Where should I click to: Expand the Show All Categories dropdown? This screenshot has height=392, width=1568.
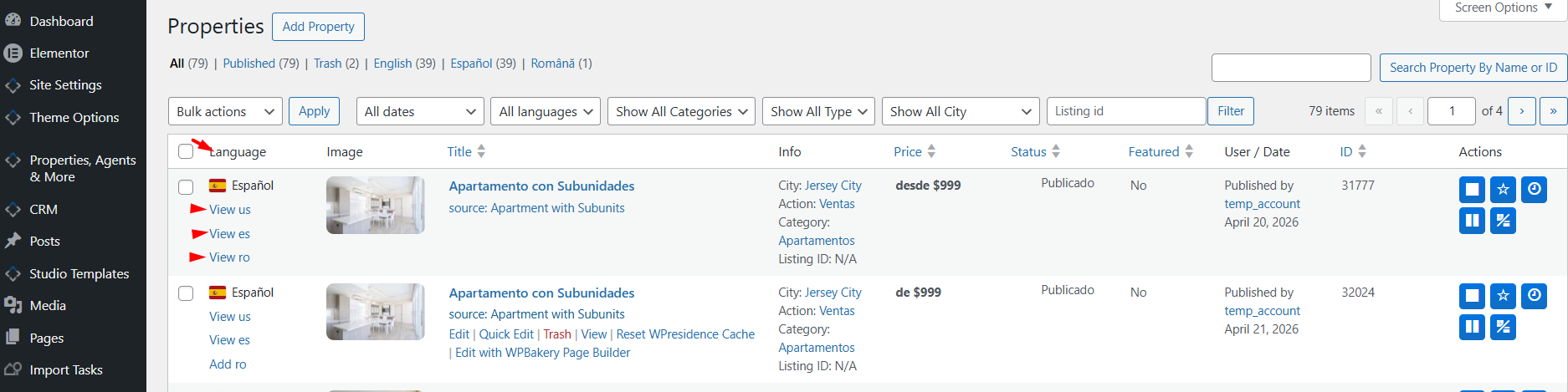(x=681, y=111)
